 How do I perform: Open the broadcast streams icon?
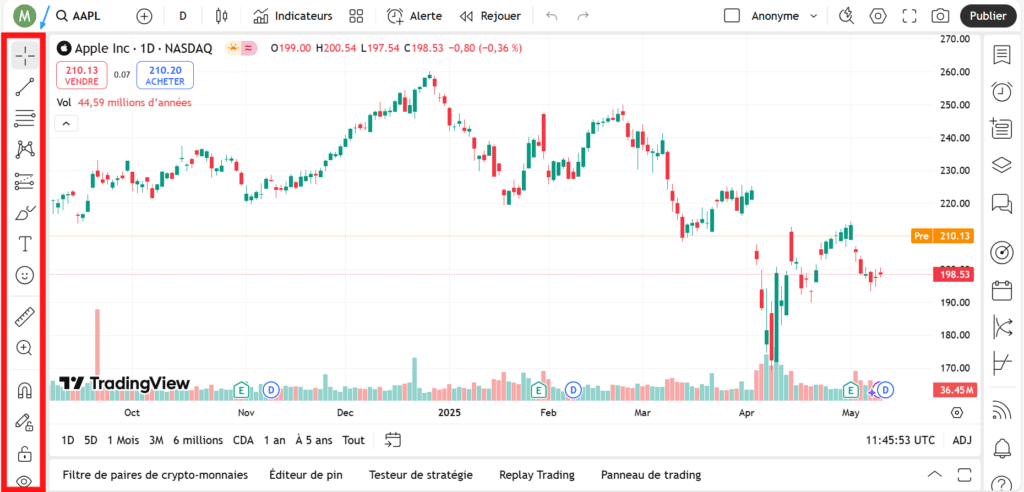tap(1002, 409)
